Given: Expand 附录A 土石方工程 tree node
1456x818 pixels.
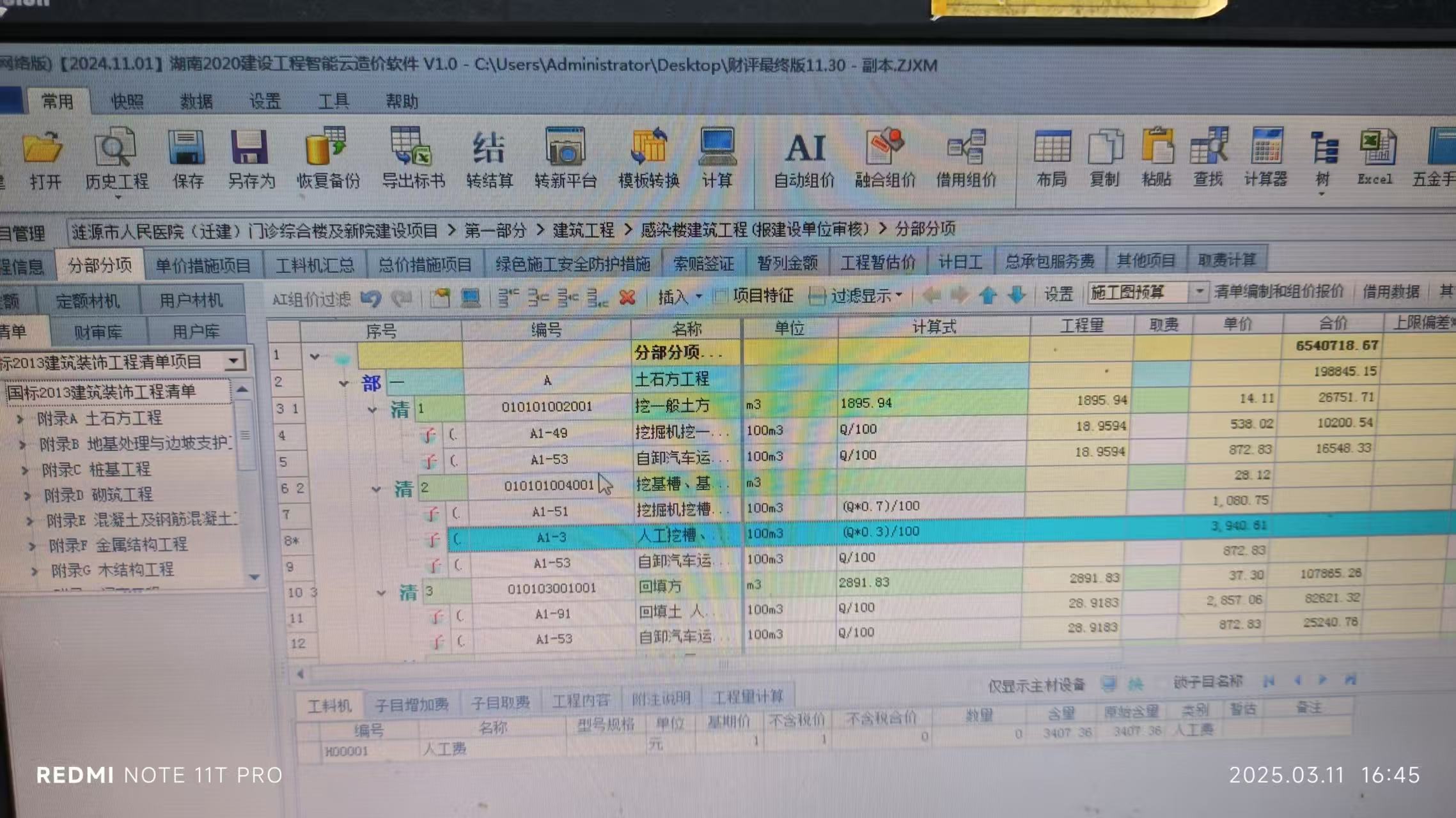Looking at the screenshot, I should 20,419.
